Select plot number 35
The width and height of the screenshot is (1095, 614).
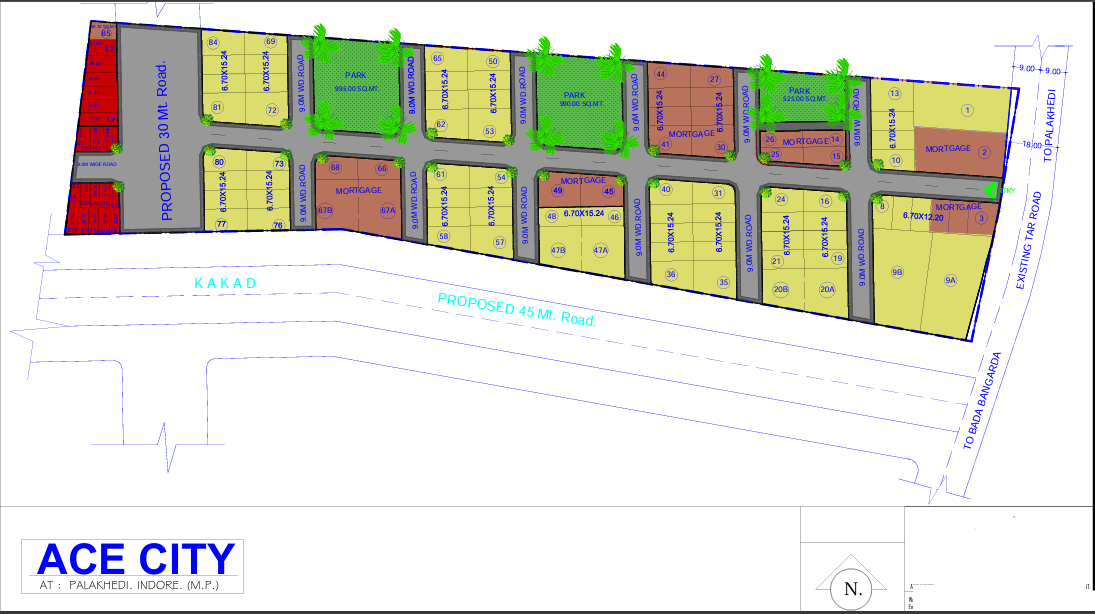723,282
